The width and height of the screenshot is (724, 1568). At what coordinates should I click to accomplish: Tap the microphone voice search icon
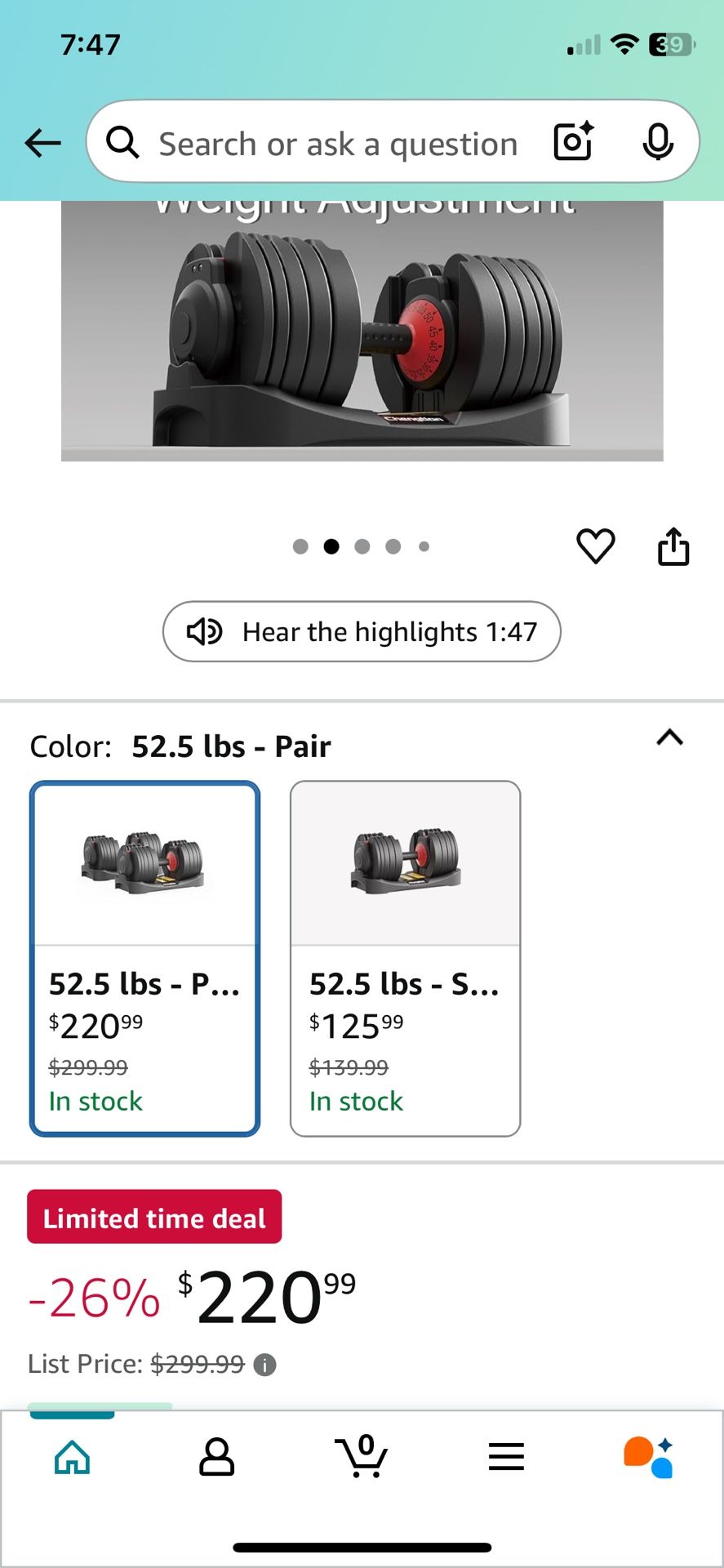(x=658, y=141)
